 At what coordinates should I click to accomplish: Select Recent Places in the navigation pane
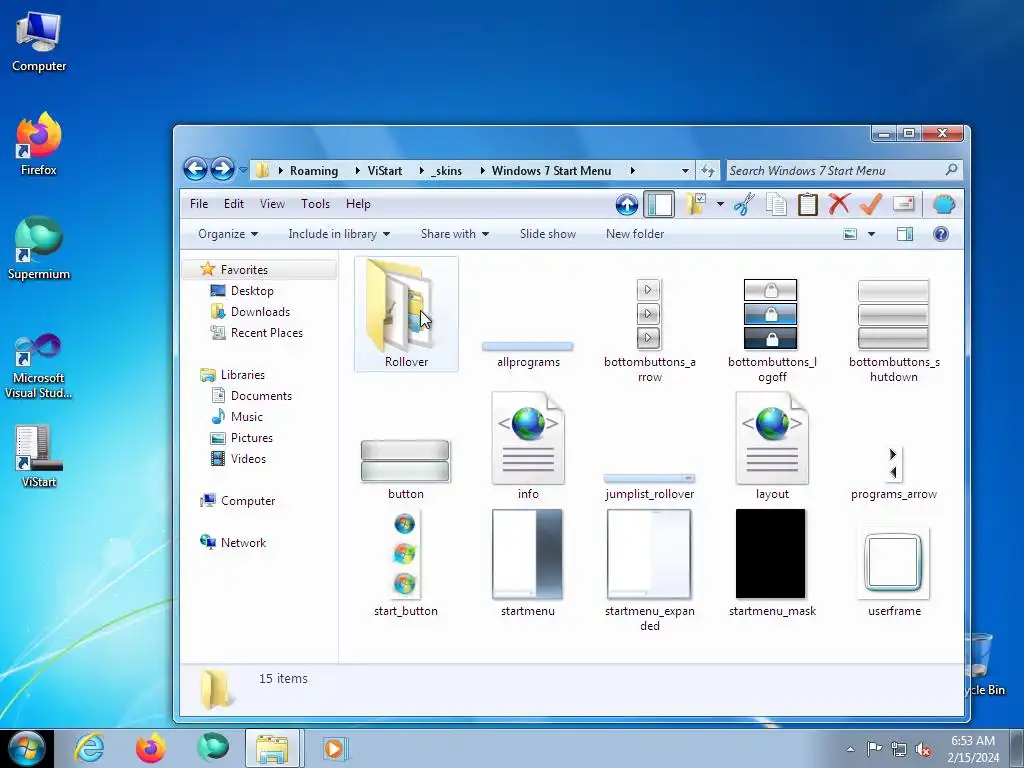266,332
